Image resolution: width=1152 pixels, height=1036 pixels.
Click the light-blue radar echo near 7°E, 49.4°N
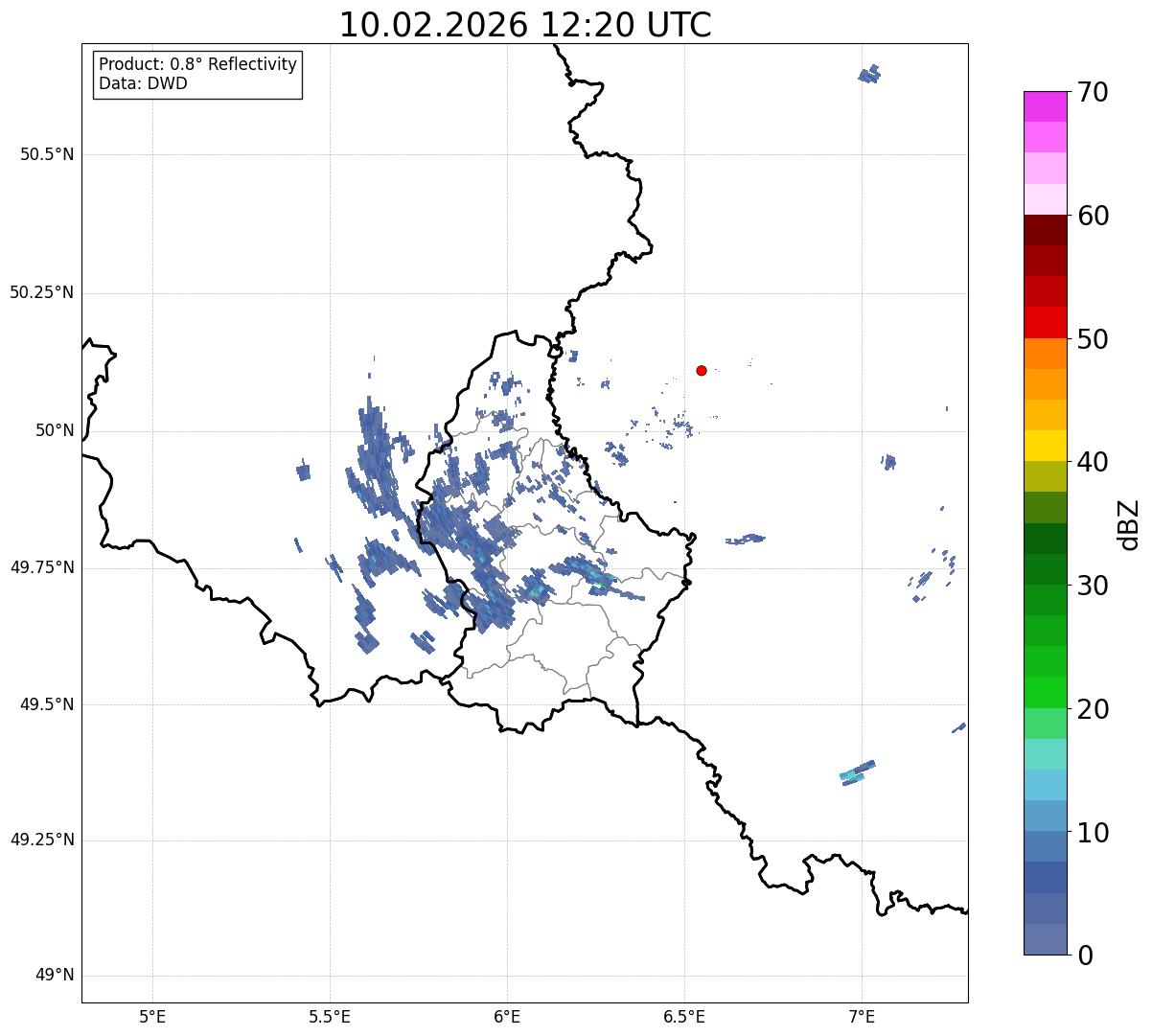857,772
